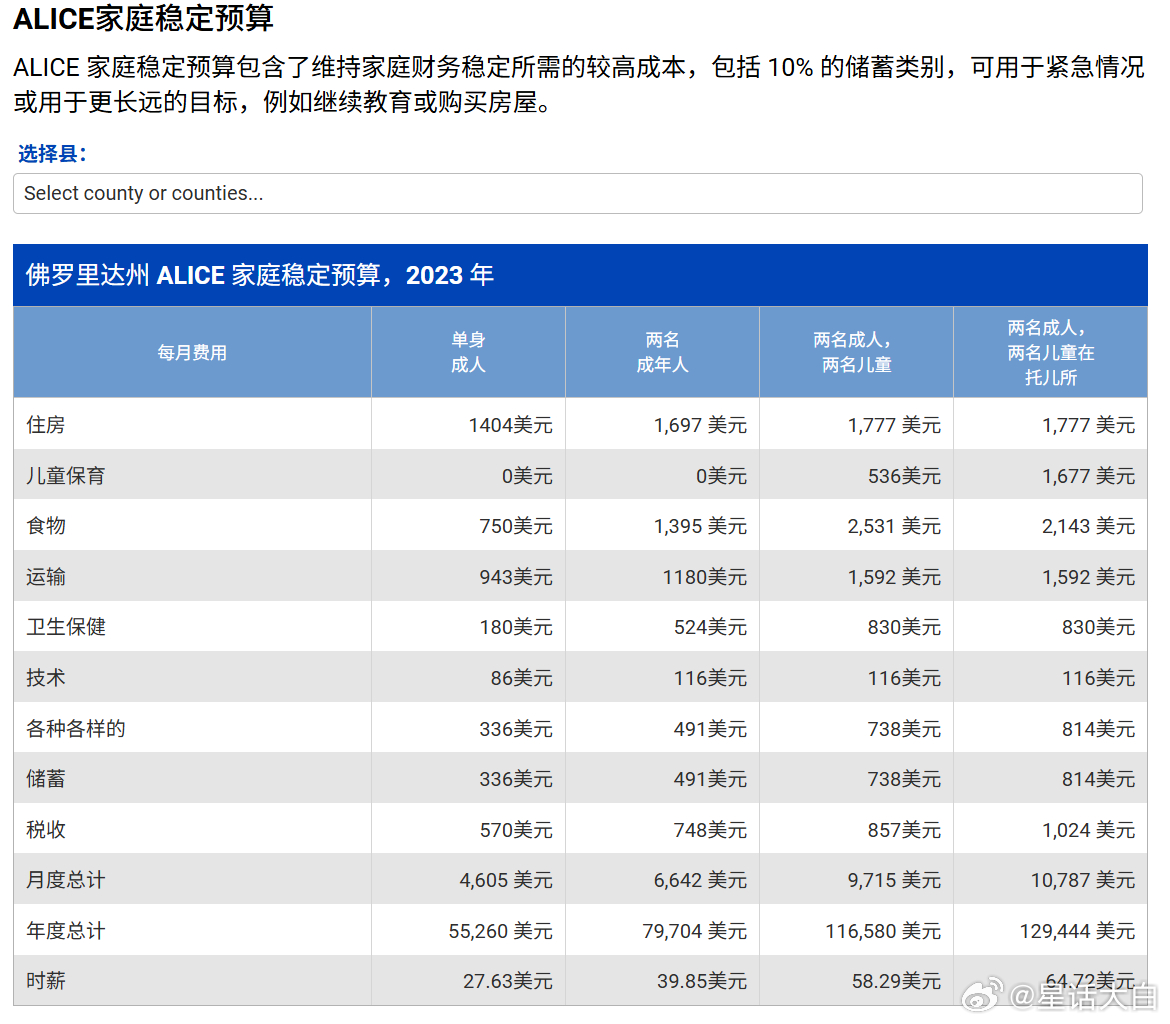The image size is (1170, 1024).
Task: Click the 两名儿童在托儿所 column header
Action: (x=1051, y=352)
